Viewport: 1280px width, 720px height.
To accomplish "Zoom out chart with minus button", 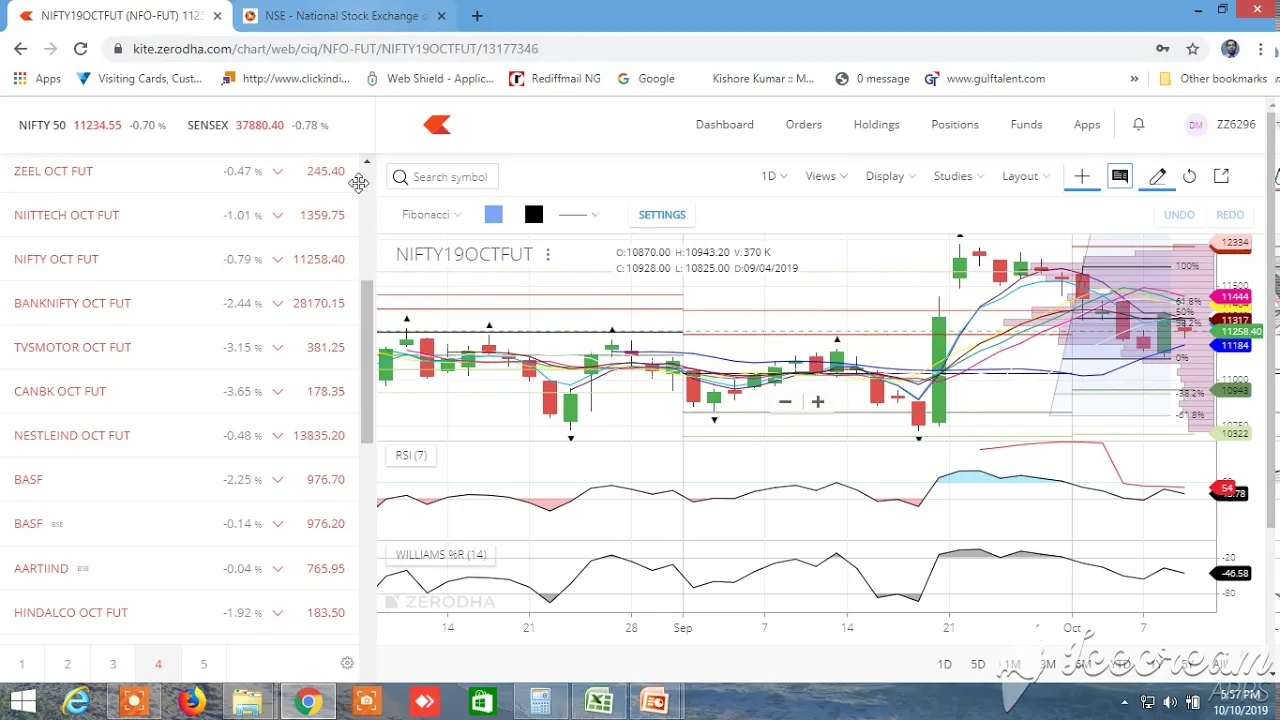I will tap(785, 401).
